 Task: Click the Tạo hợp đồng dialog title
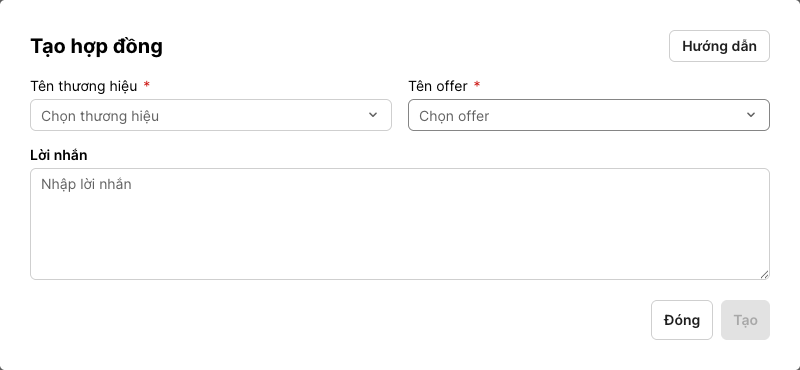pos(96,46)
